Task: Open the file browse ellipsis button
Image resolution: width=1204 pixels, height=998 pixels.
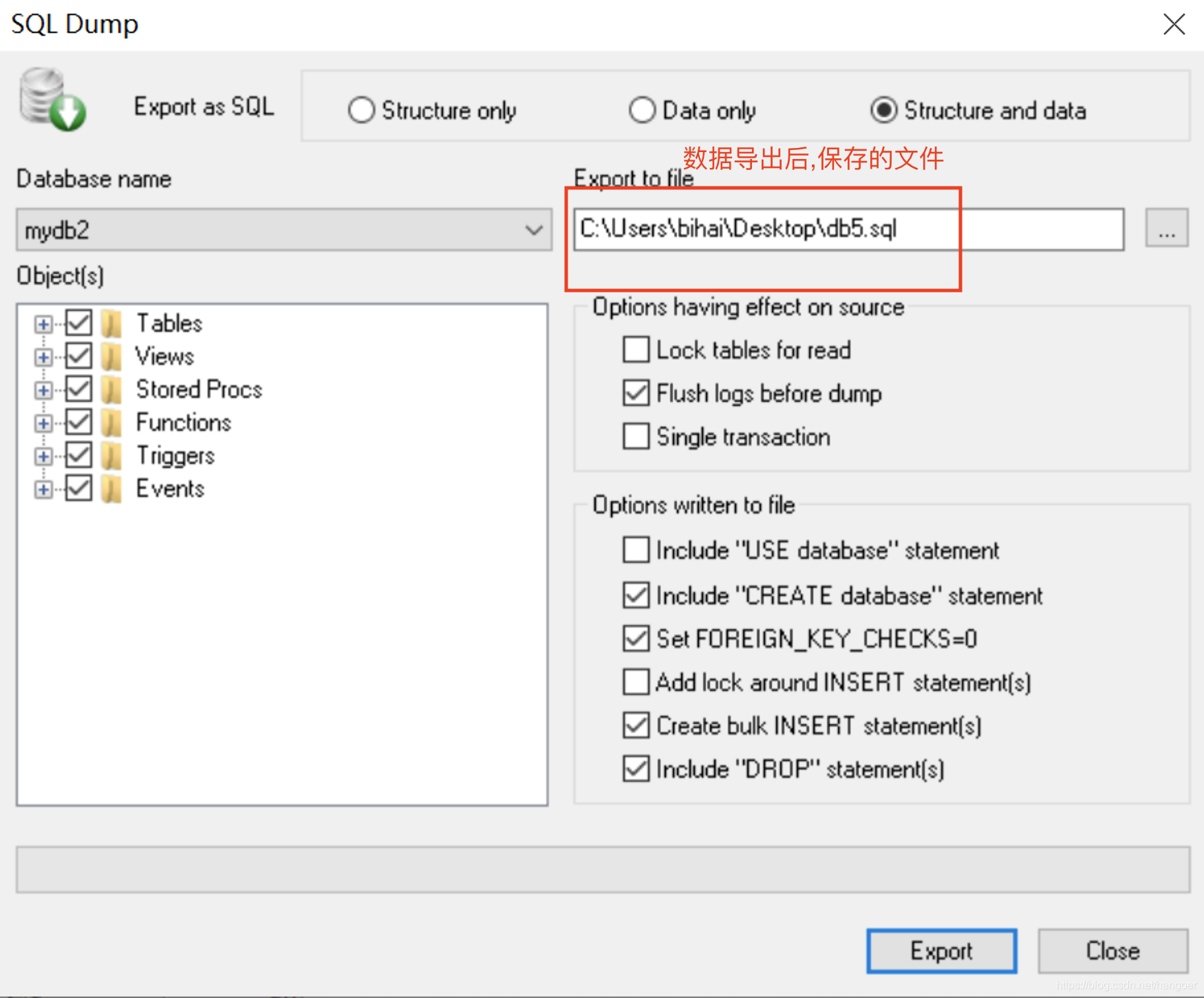Action: point(1167,228)
